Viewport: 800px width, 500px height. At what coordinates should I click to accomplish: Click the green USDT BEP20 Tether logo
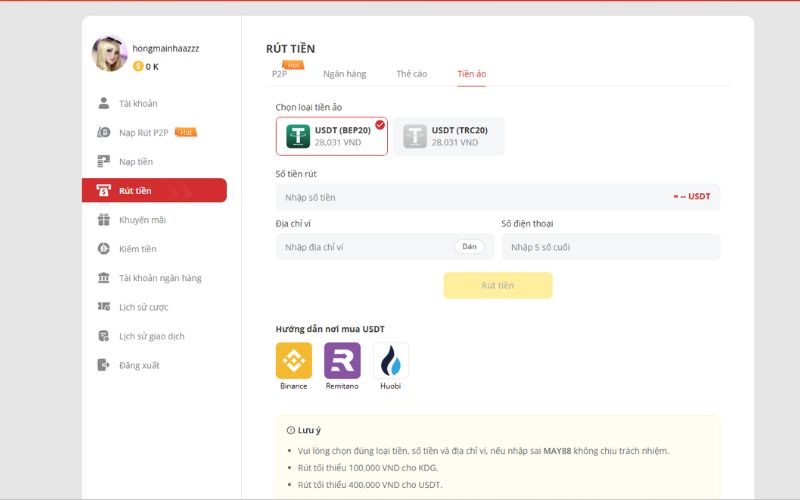click(298, 136)
